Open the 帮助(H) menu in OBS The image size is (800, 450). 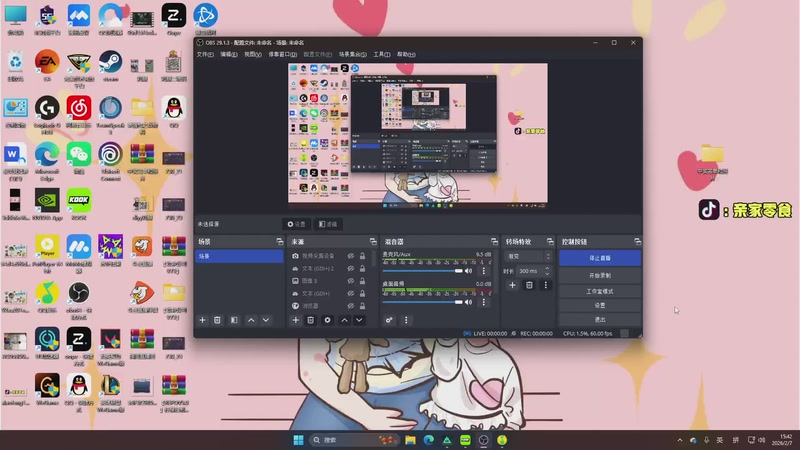pyautogui.click(x=406, y=54)
